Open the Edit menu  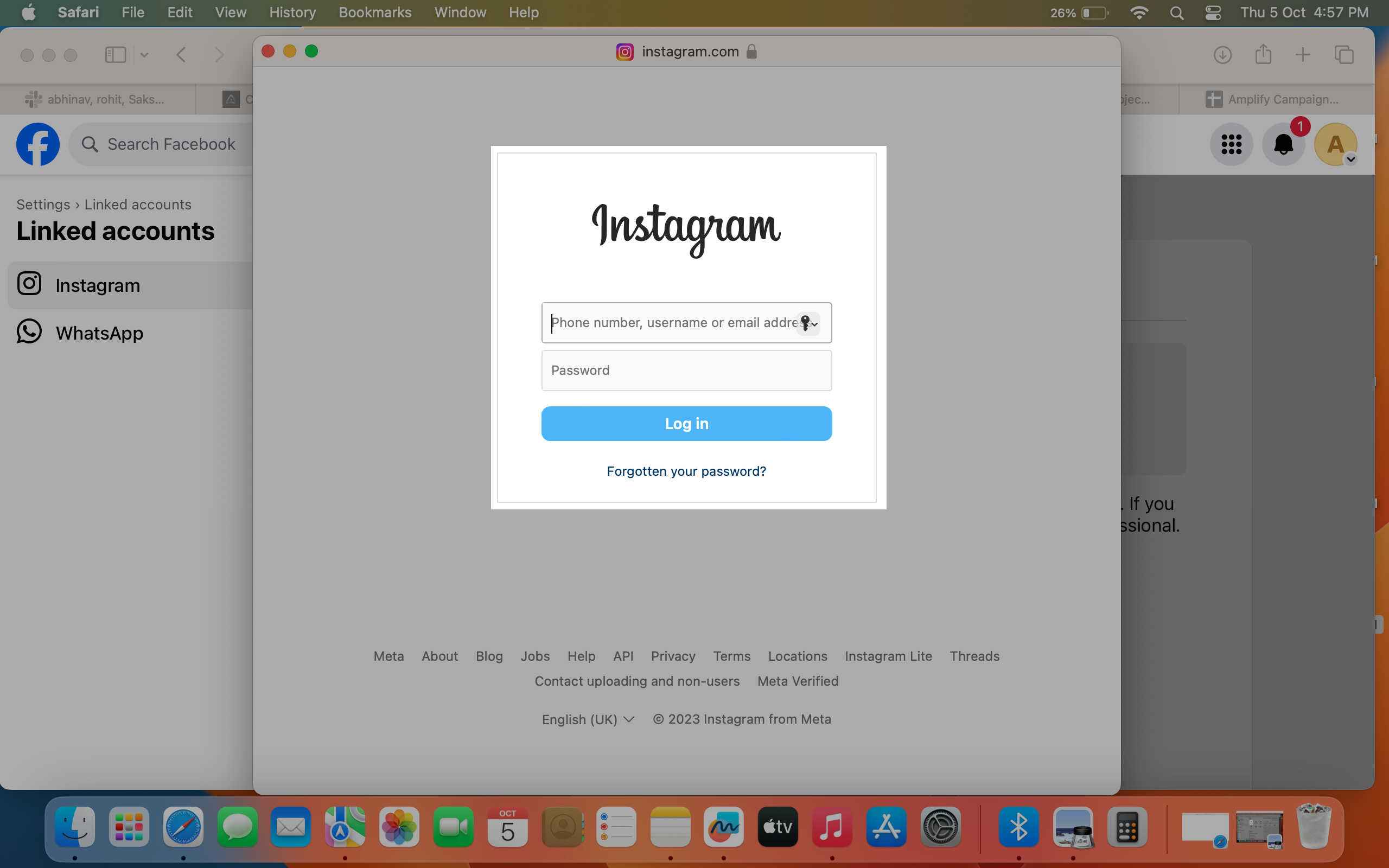[x=180, y=12]
